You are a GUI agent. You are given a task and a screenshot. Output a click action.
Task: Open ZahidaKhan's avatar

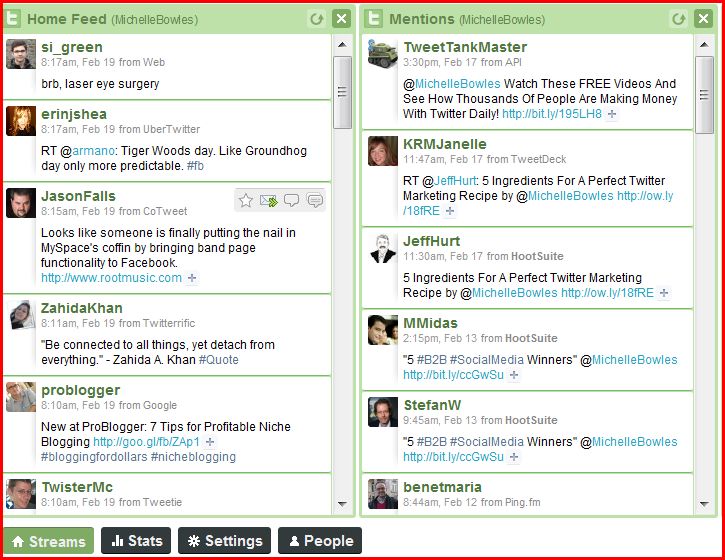pyautogui.click(x=21, y=315)
